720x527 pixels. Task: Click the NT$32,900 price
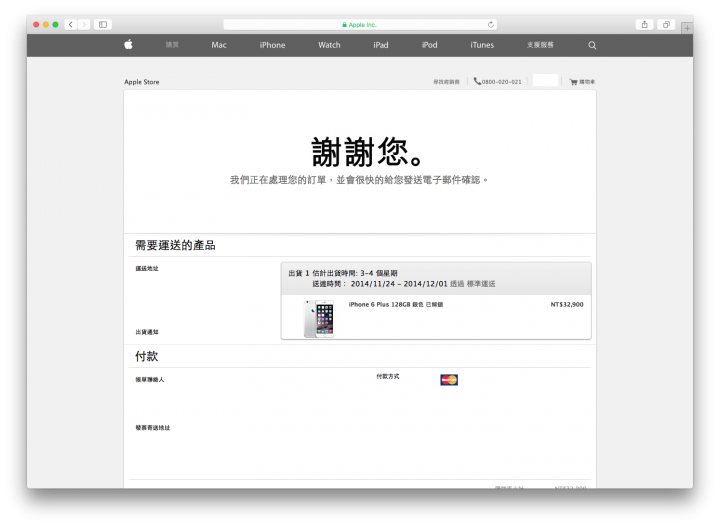point(567,304)
